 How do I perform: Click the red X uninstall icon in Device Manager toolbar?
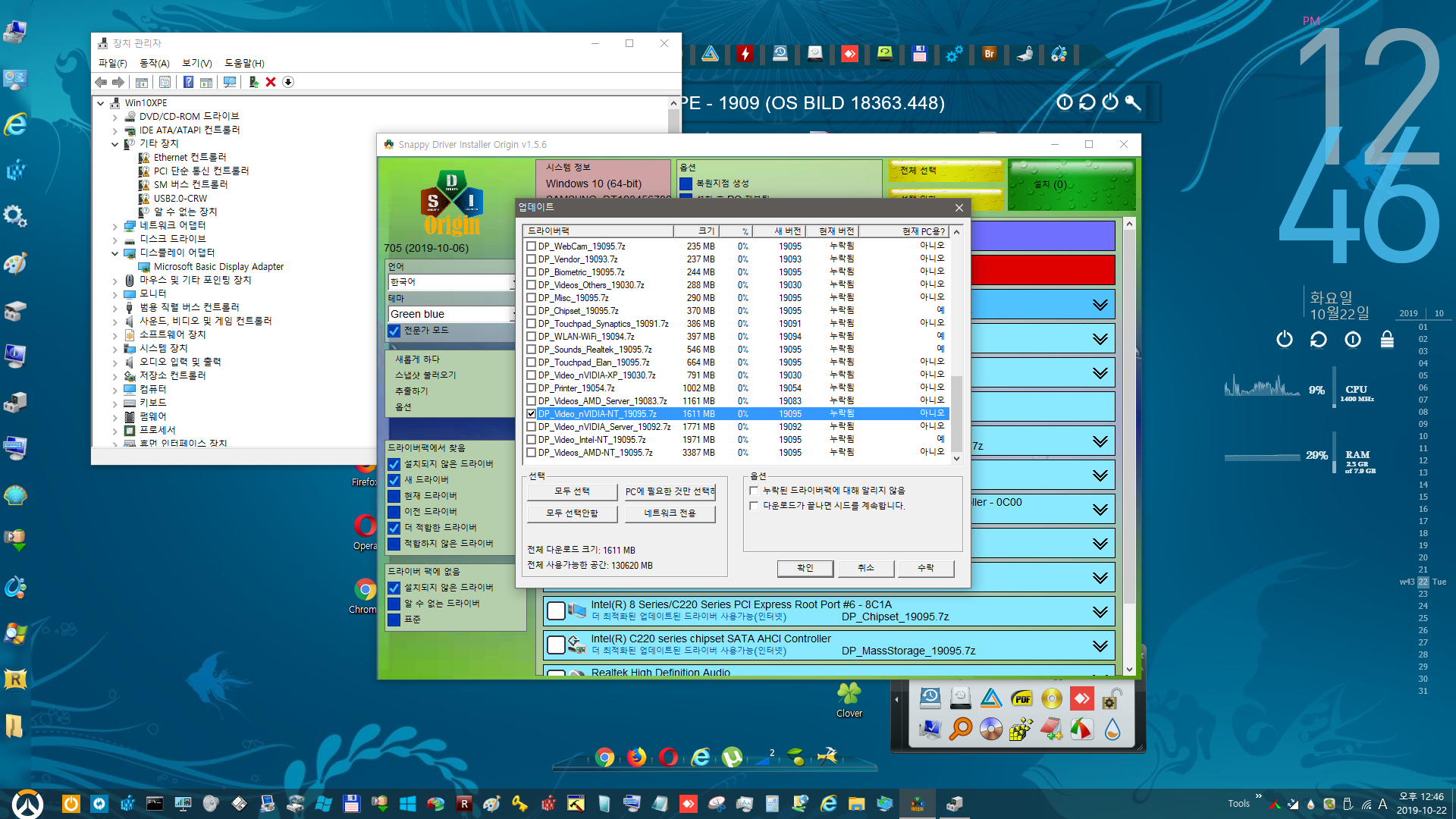271,82
